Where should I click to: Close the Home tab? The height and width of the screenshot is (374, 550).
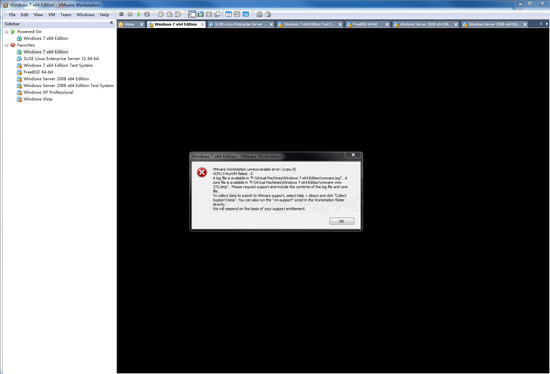(142, 24)
